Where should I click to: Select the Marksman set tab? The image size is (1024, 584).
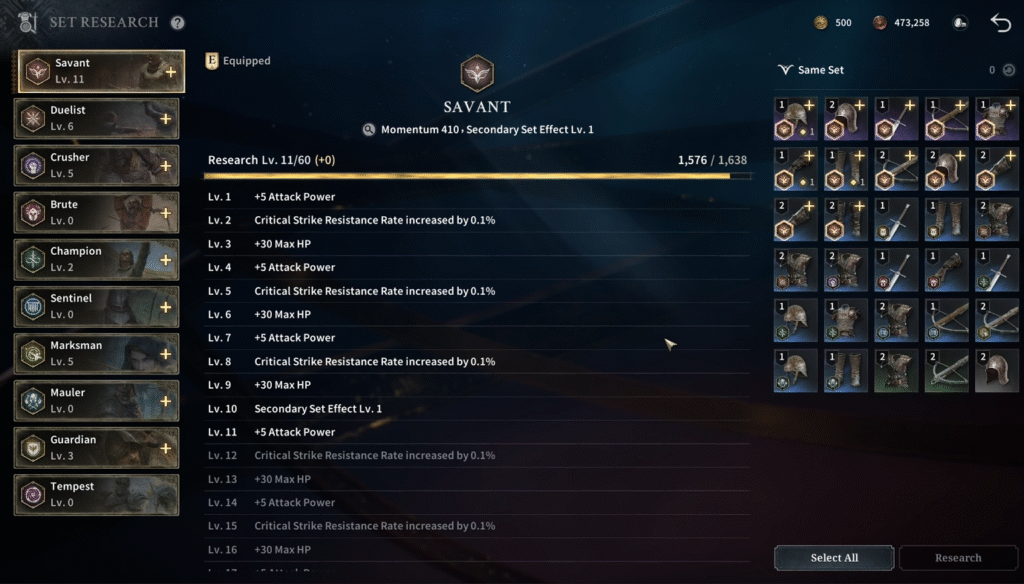[x=97, y=353]
